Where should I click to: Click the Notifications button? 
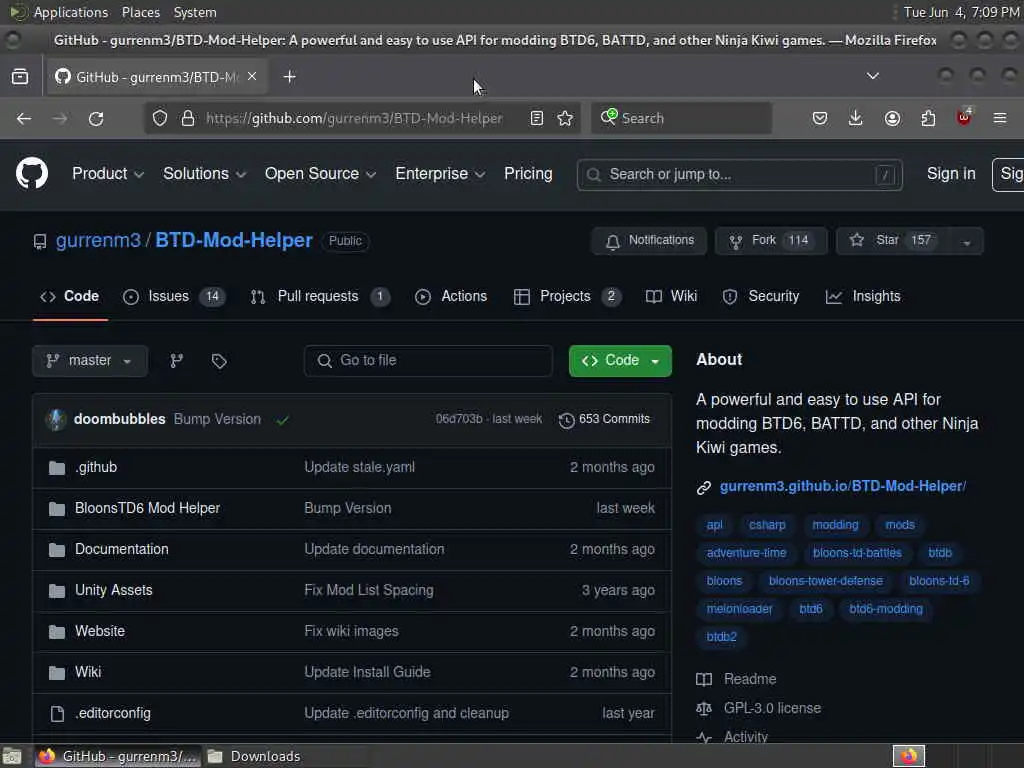(x=648, y=241)
